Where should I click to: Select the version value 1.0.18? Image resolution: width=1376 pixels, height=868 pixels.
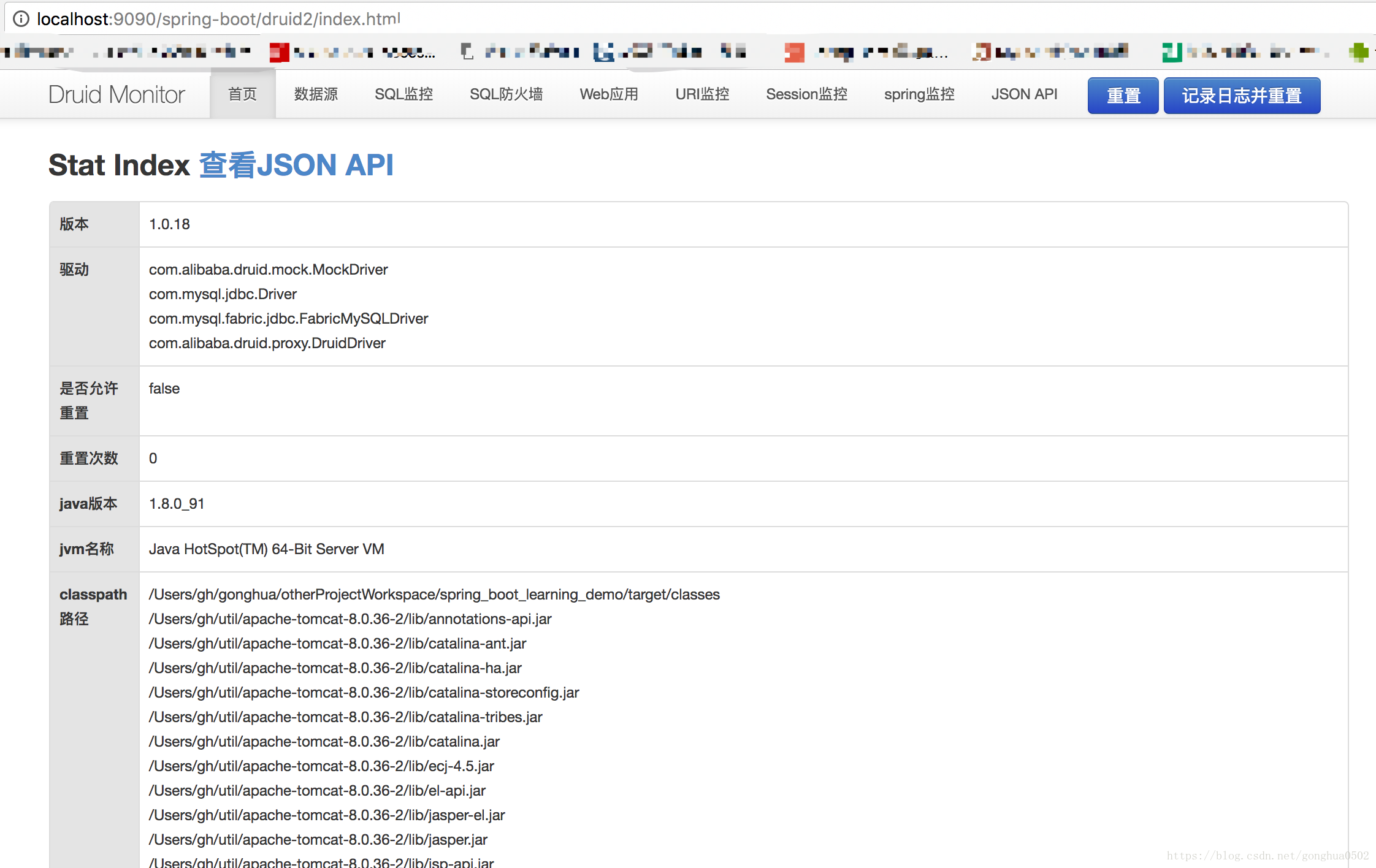click(x=169, y=224)
